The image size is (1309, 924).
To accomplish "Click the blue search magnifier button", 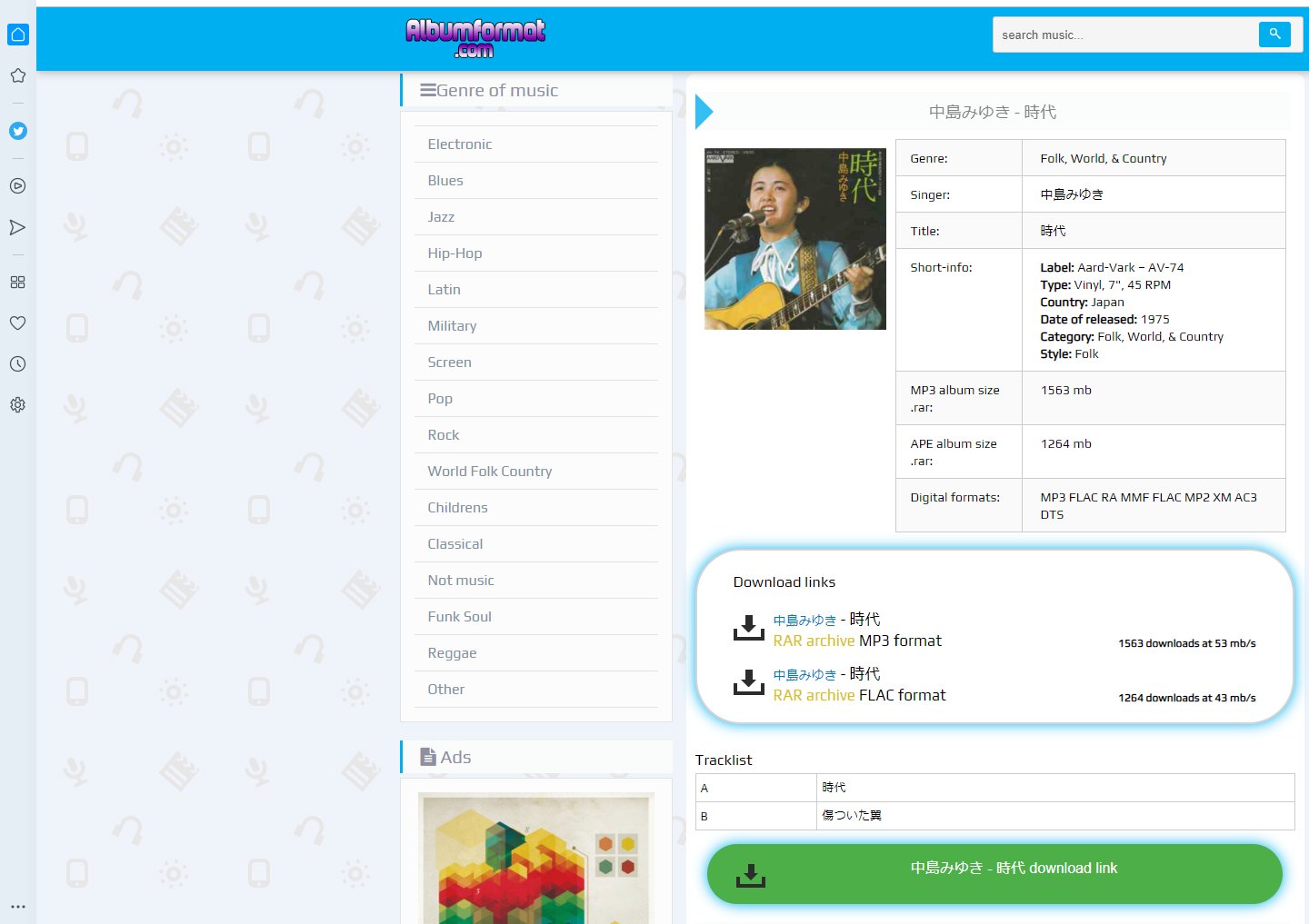I will [1274, 35].
